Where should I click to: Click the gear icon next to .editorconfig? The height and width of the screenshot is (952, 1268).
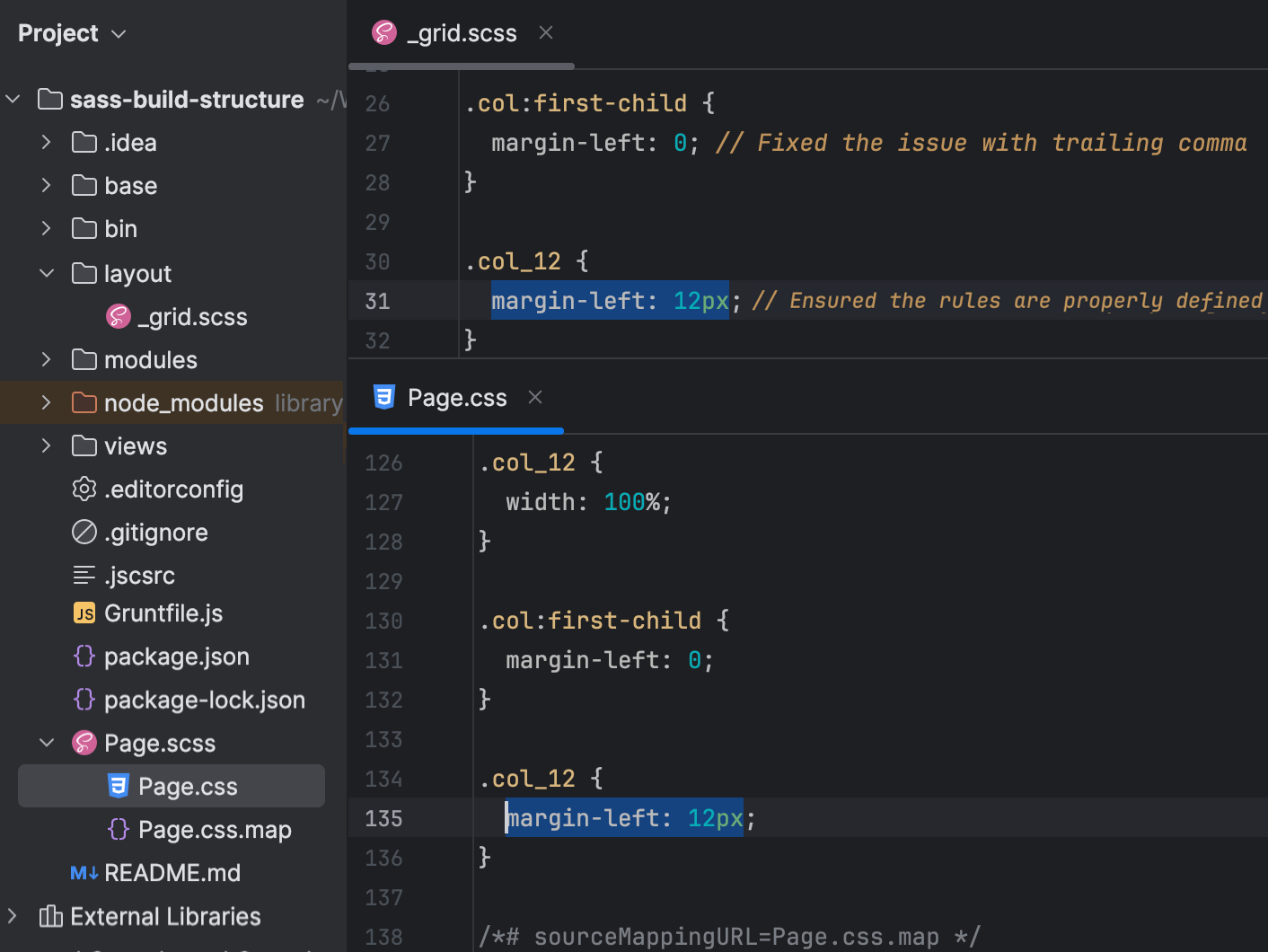(x=84, y=489)
